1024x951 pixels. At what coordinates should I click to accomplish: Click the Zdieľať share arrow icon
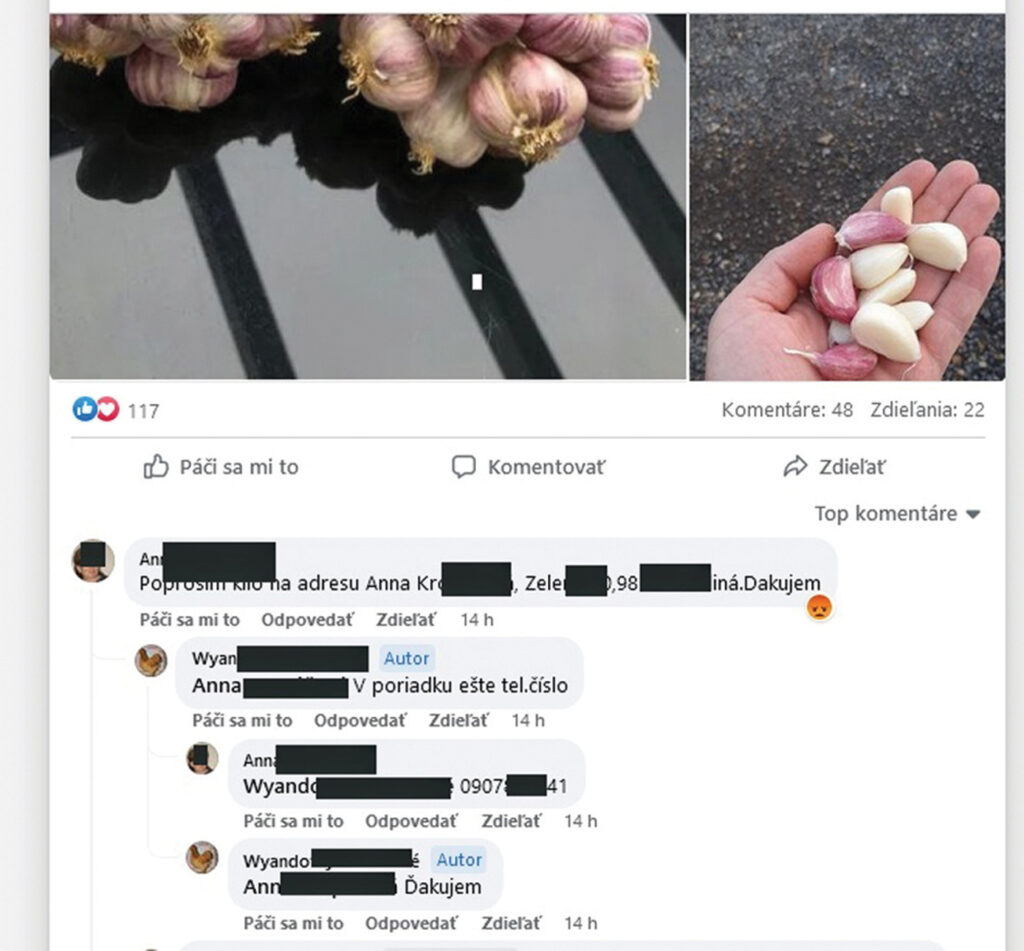795,466
